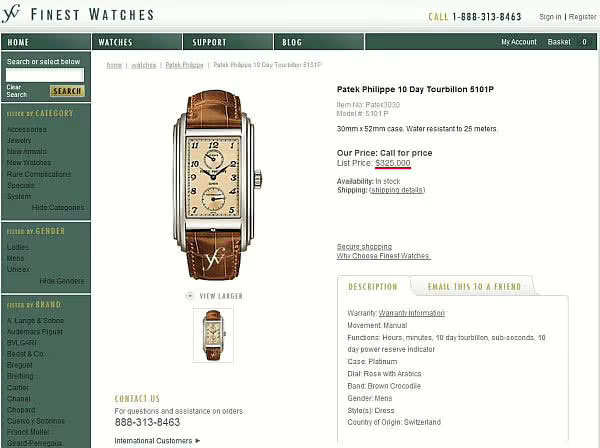
Task: Collapse genders with Hide Genders
Action: coord(62,281)
